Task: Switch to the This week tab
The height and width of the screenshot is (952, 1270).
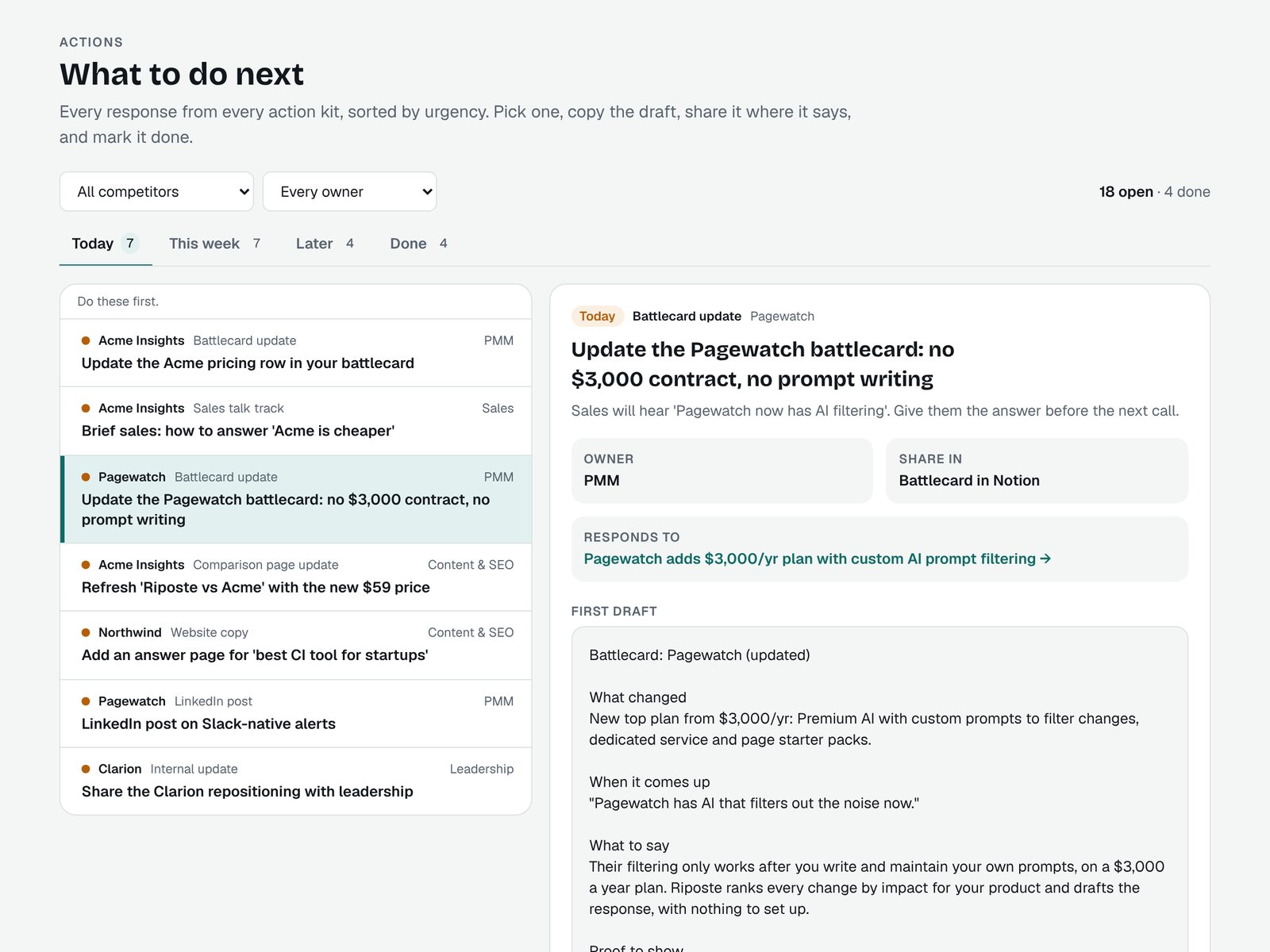Action: [214, 244]
